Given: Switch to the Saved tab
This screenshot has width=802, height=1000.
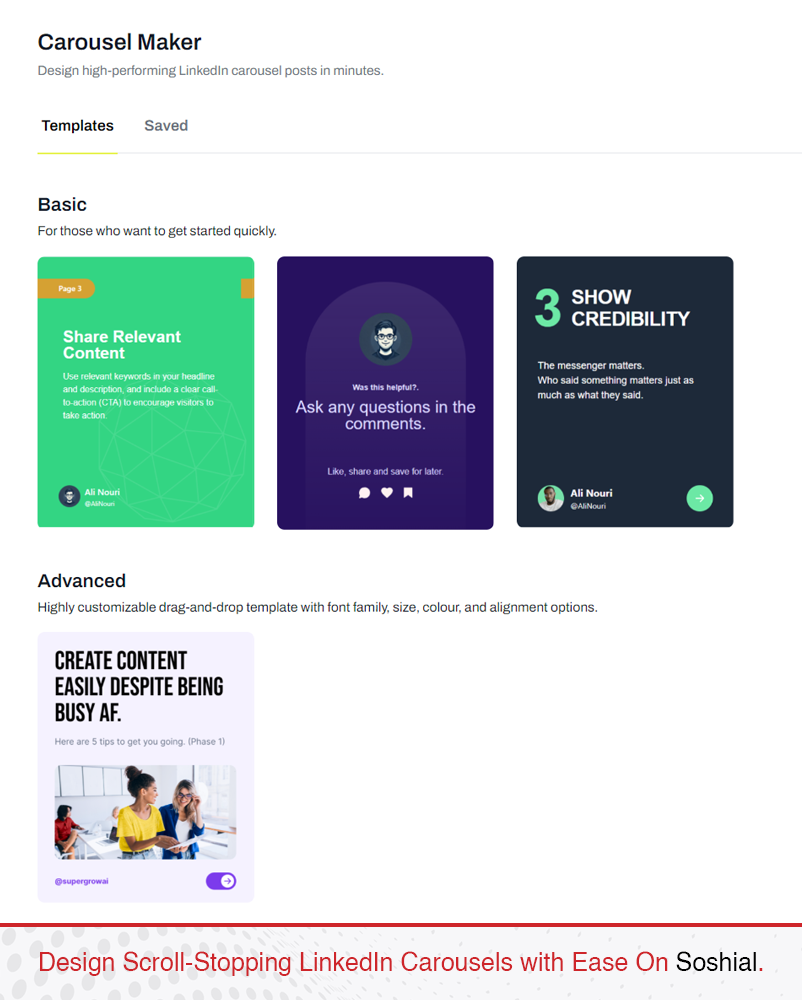Looking at the screenshot, I should click(x=166, y=126).
